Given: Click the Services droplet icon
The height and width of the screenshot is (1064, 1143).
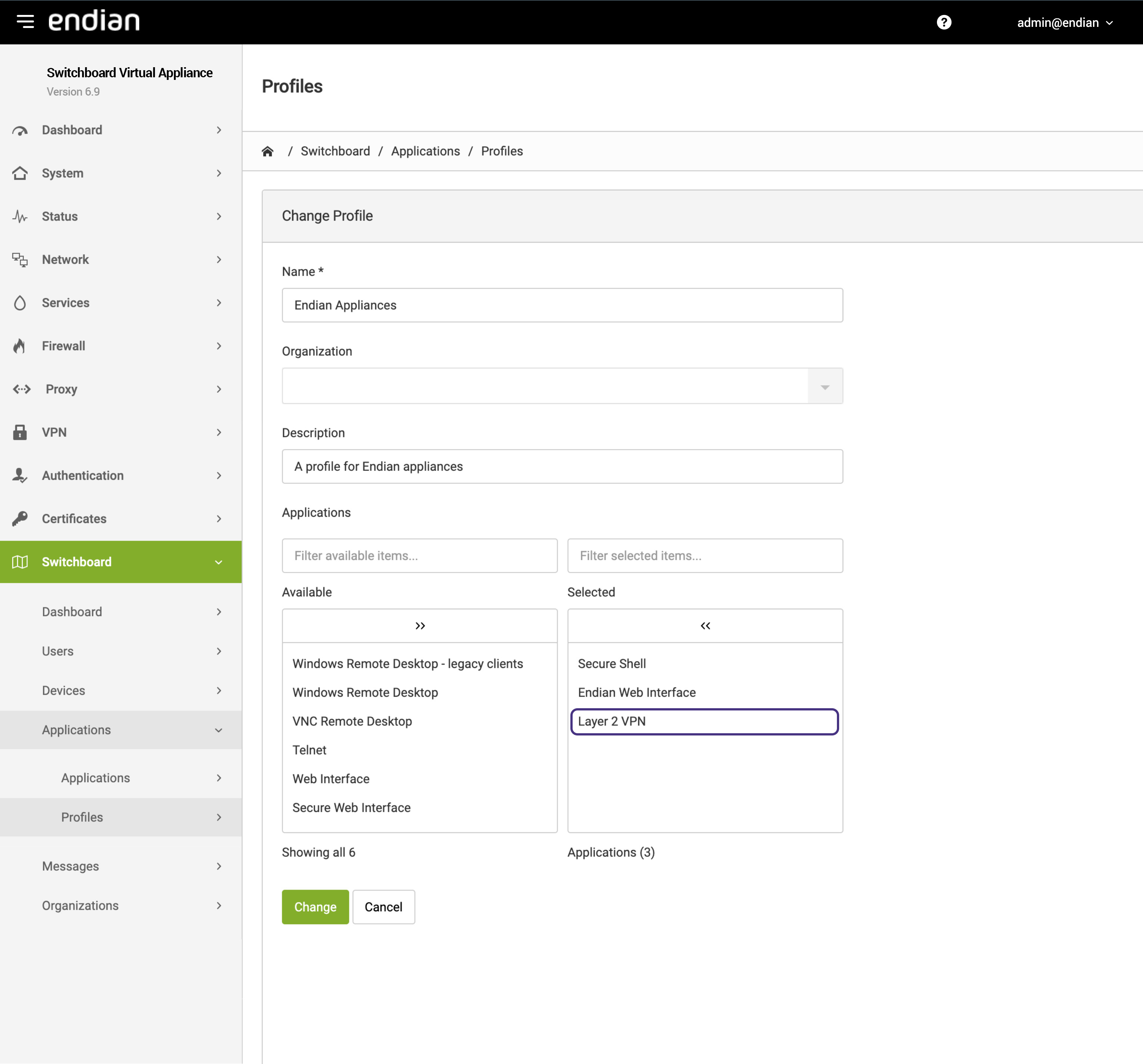Looking at the screenshot, I should coord(20,302).
